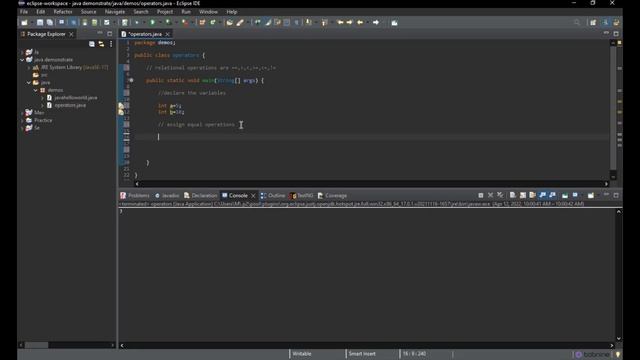Click the Run Last Tool (external tools) icon
Image resolution: width=640 pixels, height=360 pixels.
point(185,22)
